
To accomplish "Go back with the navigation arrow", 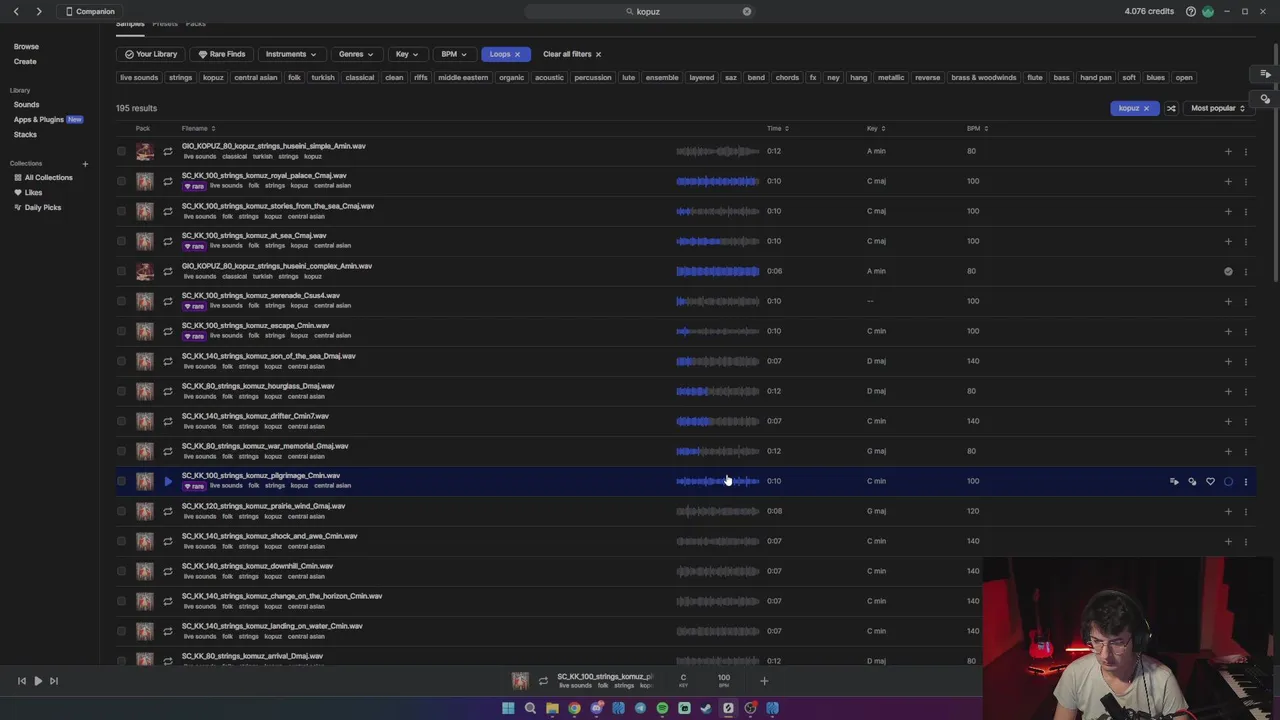I will pos(16,11).
